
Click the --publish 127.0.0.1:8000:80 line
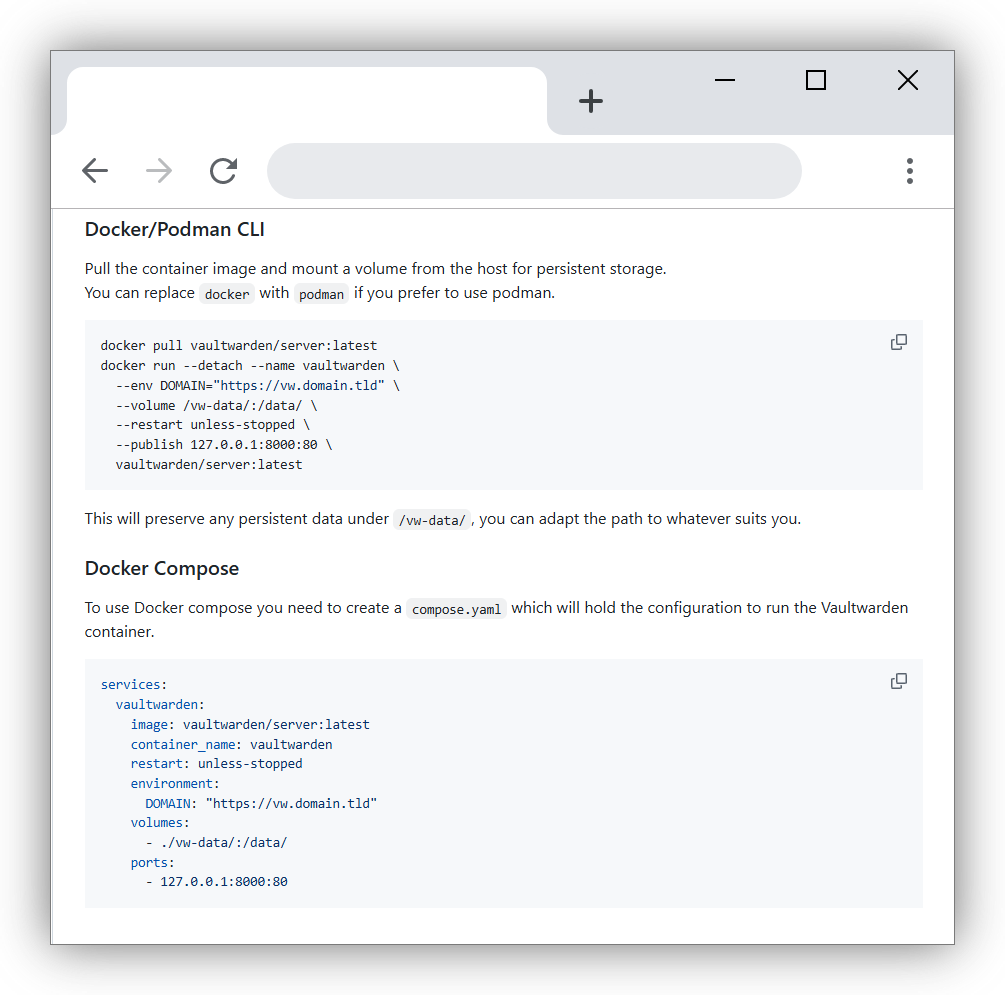point(224,445)
